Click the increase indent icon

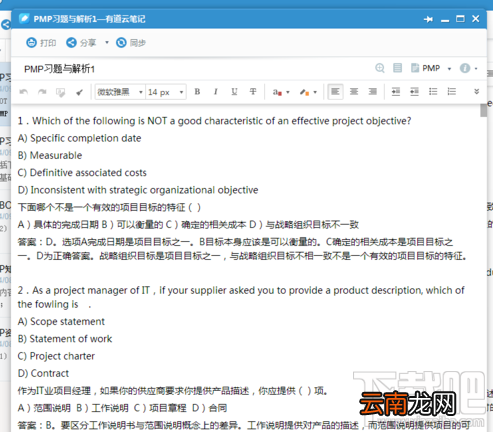pyautogui.click(x=396, y=91)
